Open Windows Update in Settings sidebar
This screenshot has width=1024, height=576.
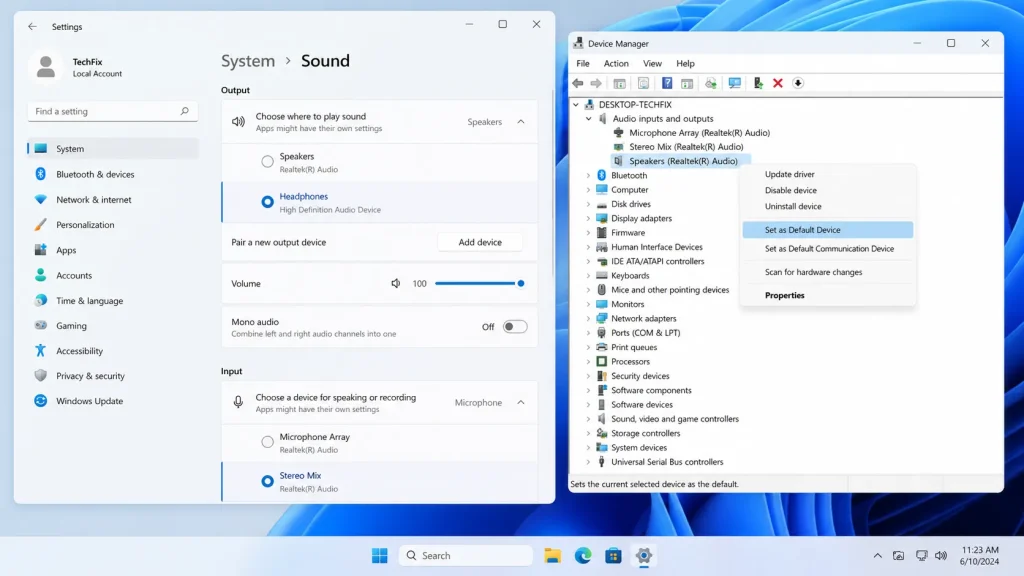pos(112,401)
